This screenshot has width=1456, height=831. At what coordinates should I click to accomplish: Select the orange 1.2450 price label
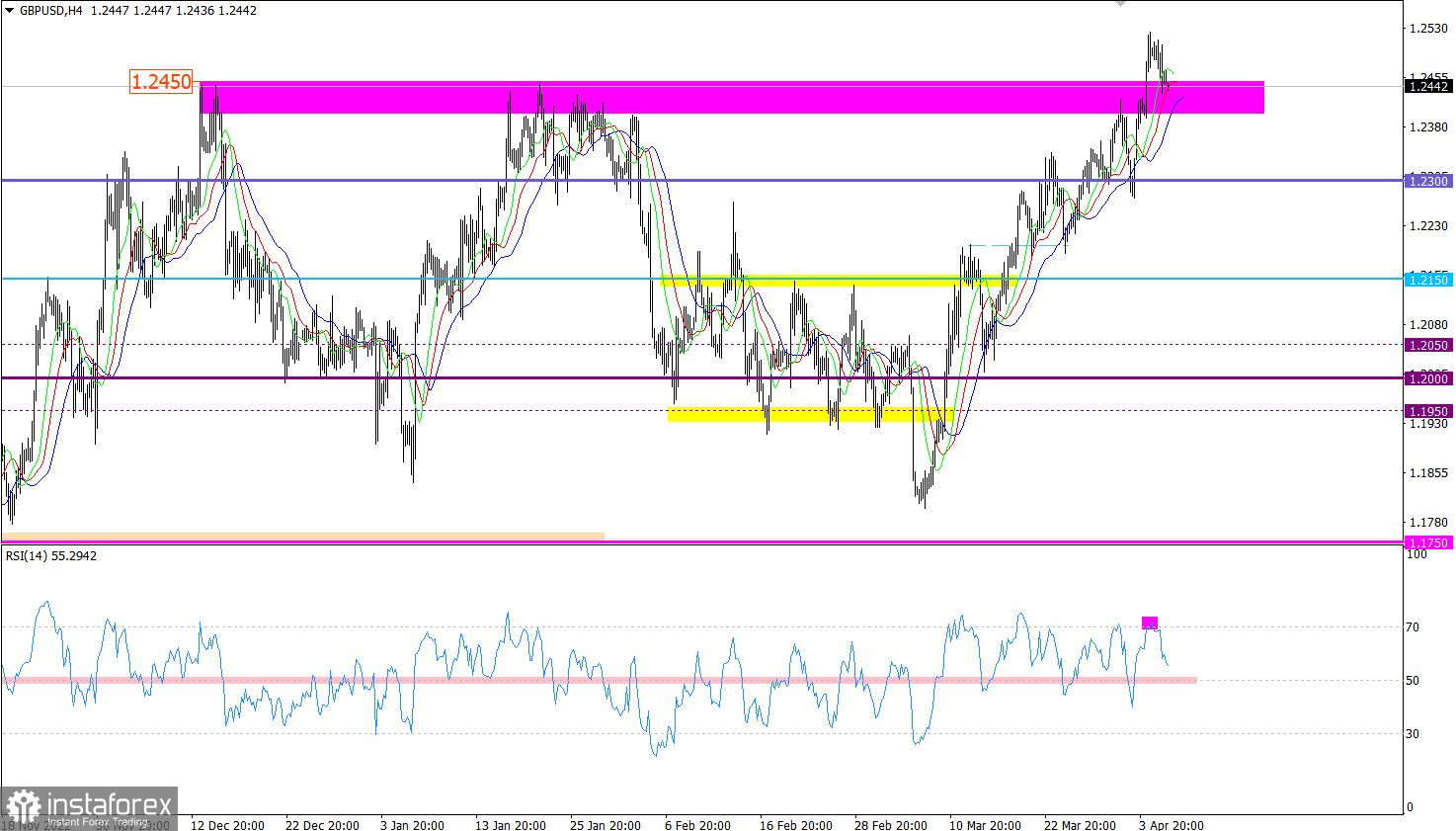[x=162, y=82]
